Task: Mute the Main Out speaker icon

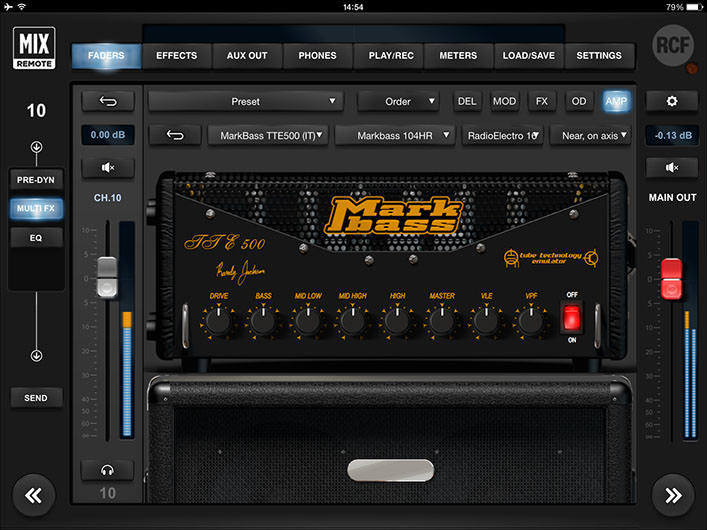Action: tap(672, 168)
